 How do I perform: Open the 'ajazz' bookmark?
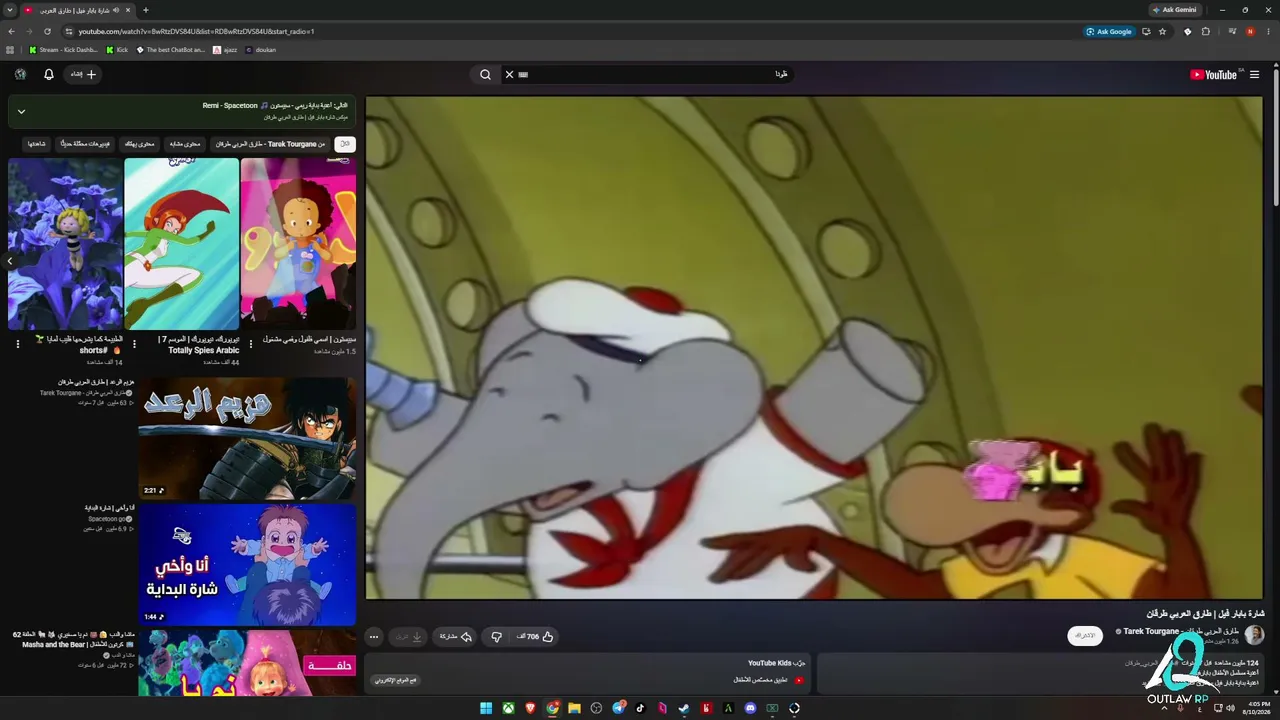click(x=225, y=49)
